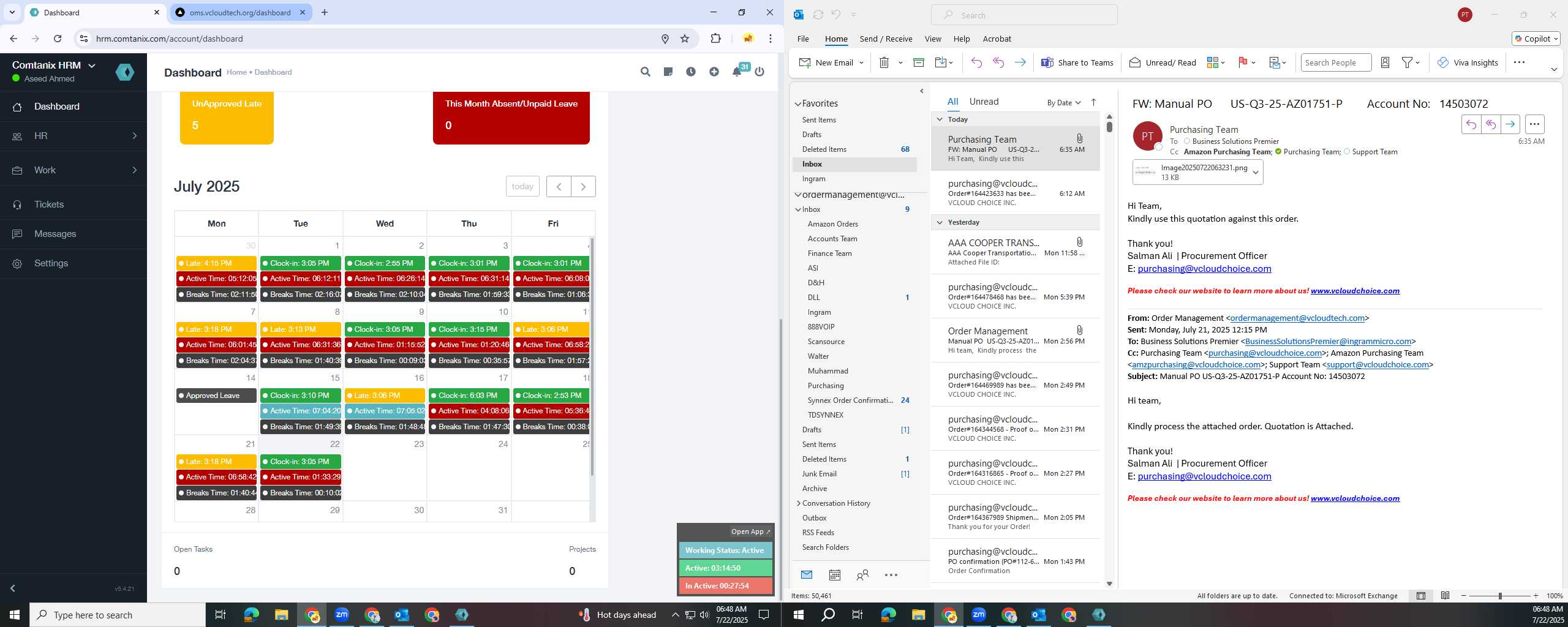The image size is (1568, 627).
Task: Expand the Work section in HRM sidebar
Action: click(x=73, y=170)
